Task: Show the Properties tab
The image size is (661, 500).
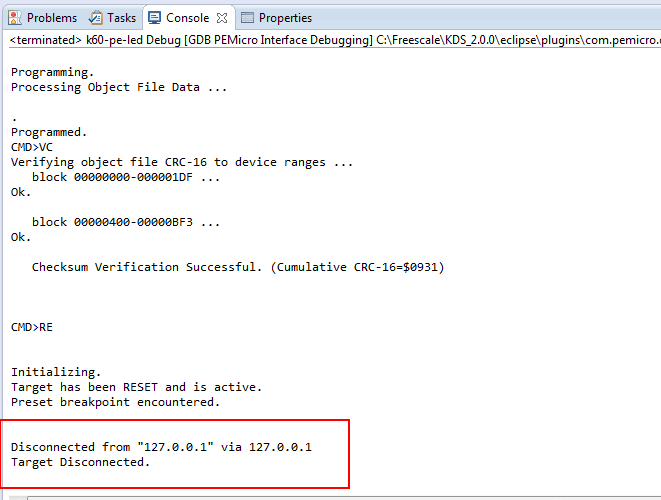Action: click(285, 18)
